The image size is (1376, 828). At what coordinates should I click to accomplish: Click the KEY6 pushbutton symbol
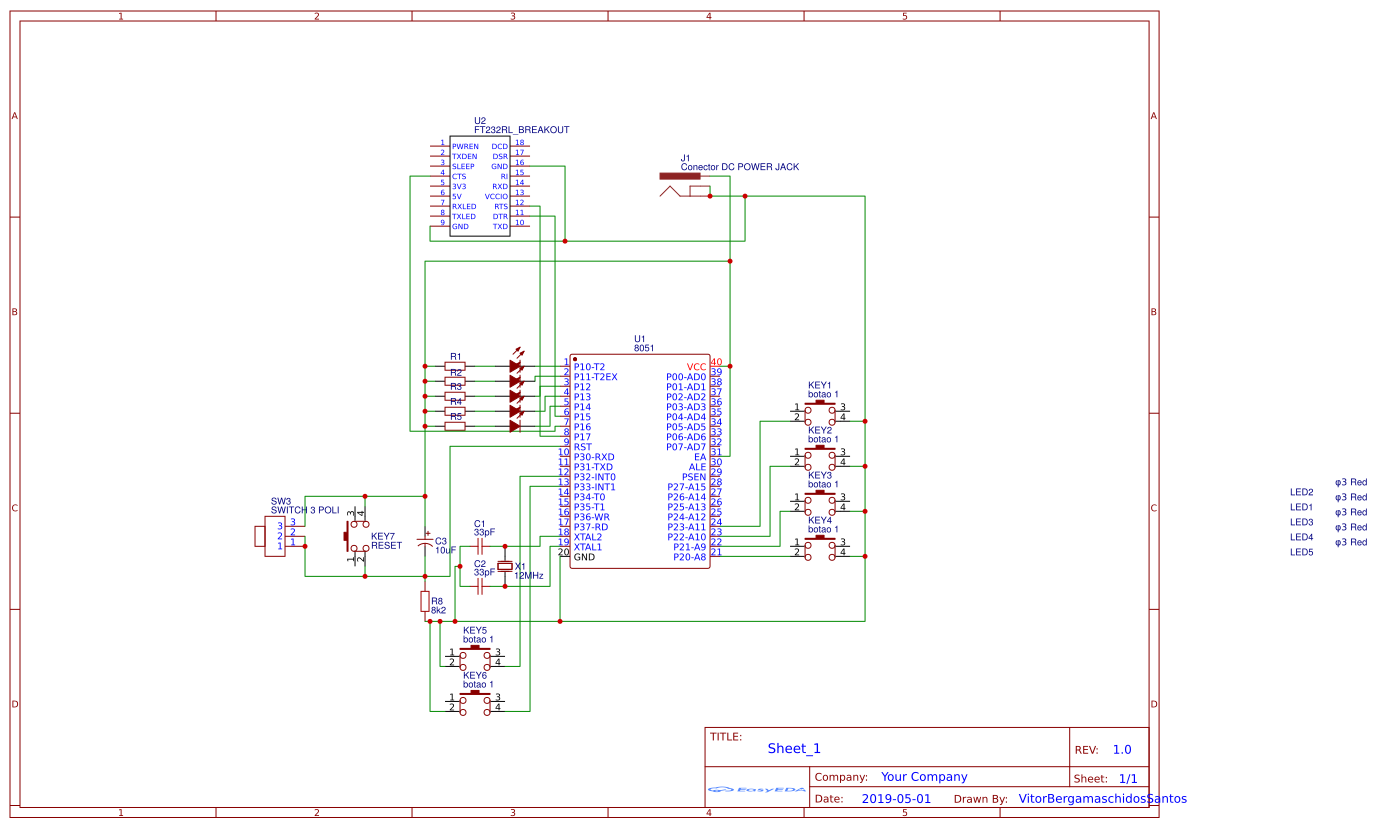(x=475, y=702)
